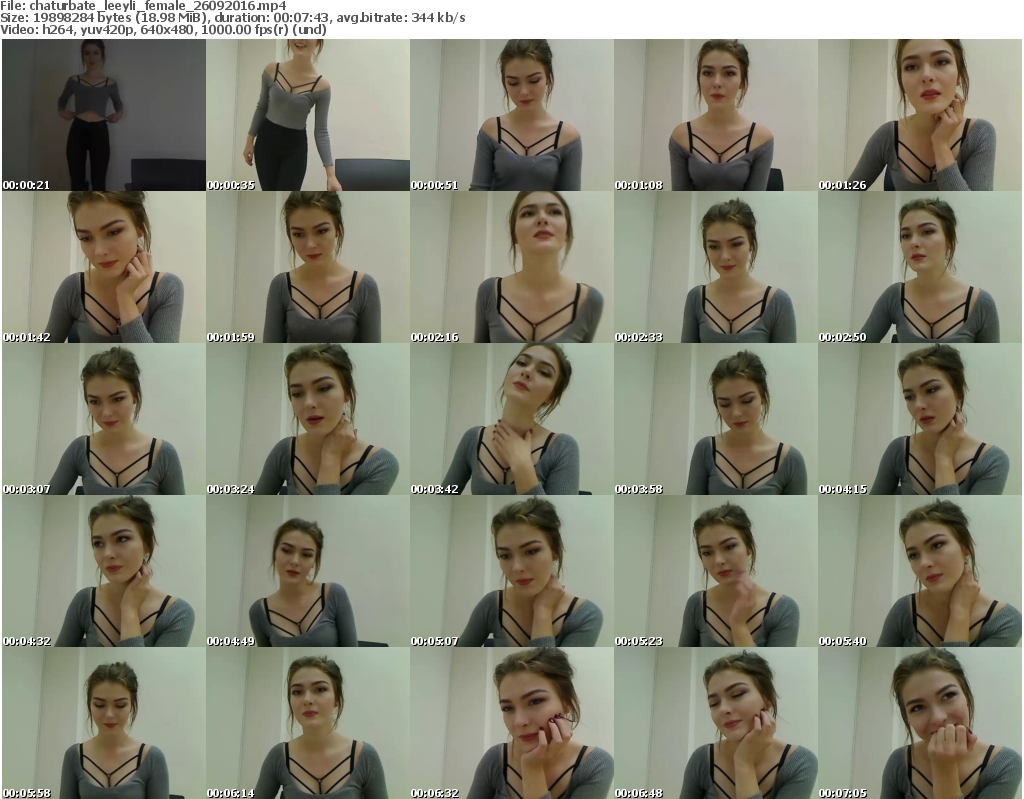Open the frame at 00:01:42
Image resolution: width=1024 pixels, height=799 pixels.
coord(104,267)
